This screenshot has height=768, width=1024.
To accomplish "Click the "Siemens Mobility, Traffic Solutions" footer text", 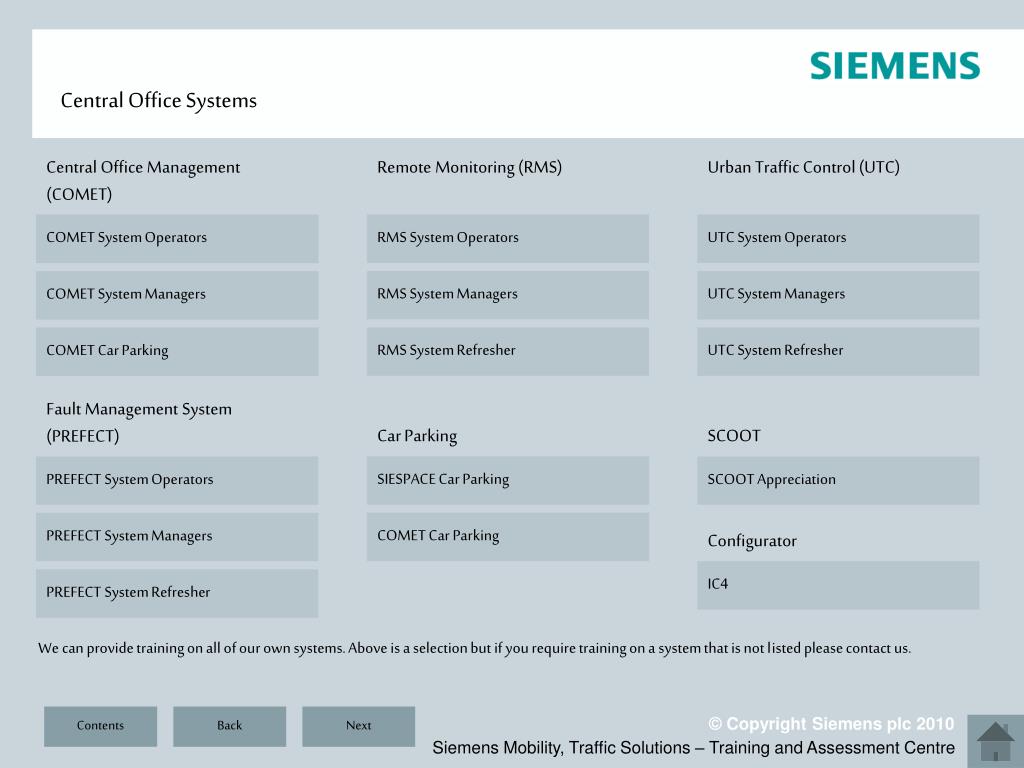I will click(x=694, y=748).
